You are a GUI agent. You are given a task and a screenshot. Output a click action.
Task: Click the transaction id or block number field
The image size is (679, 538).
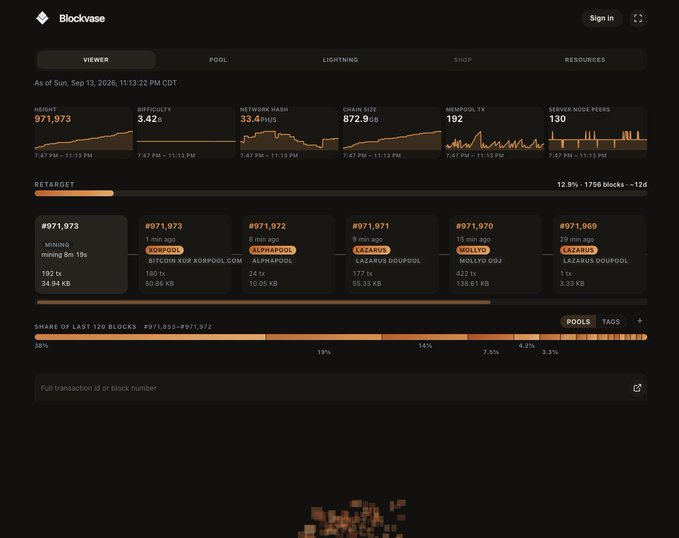[341, 388]
